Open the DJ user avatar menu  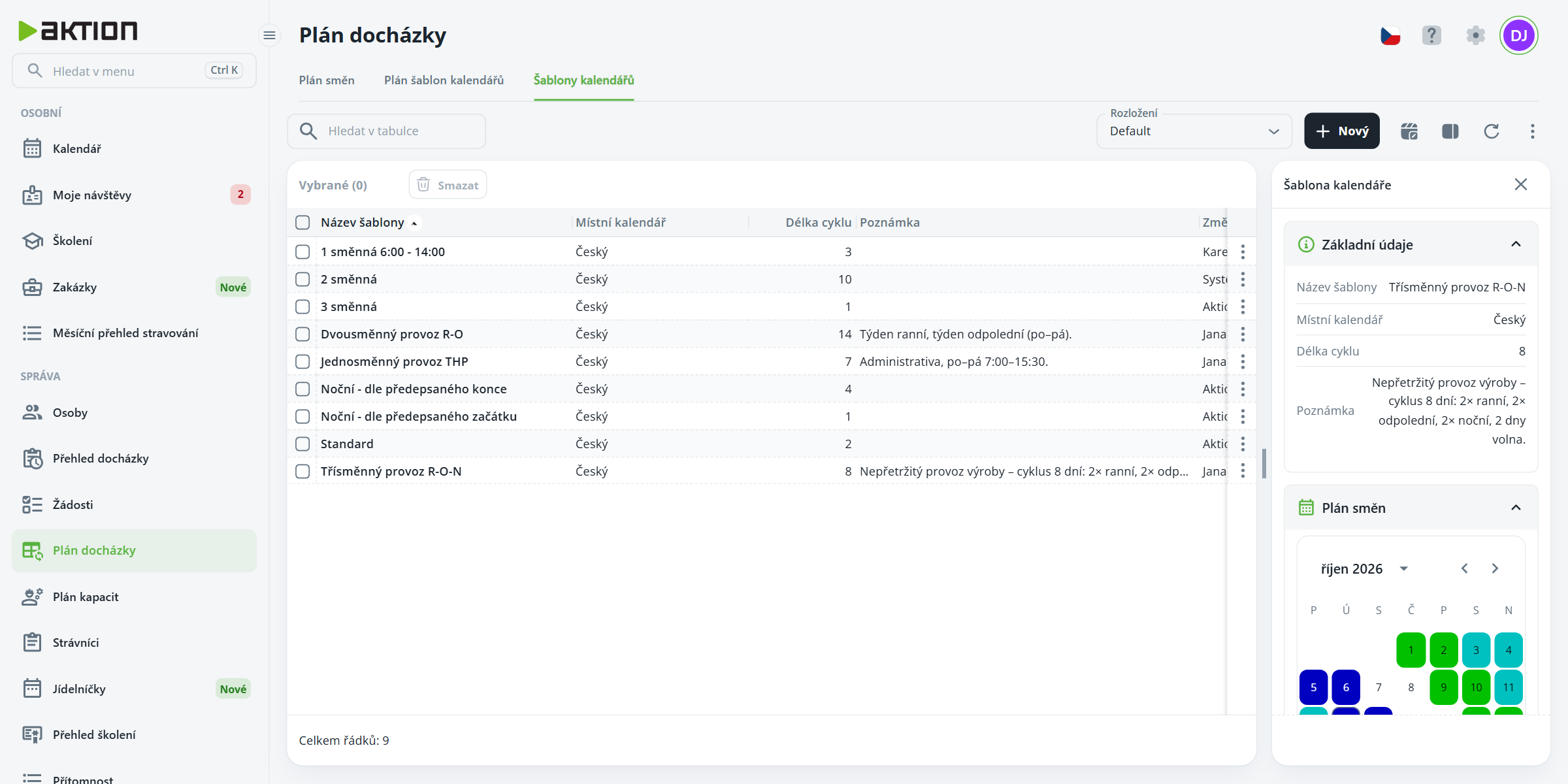(1519, 35)
